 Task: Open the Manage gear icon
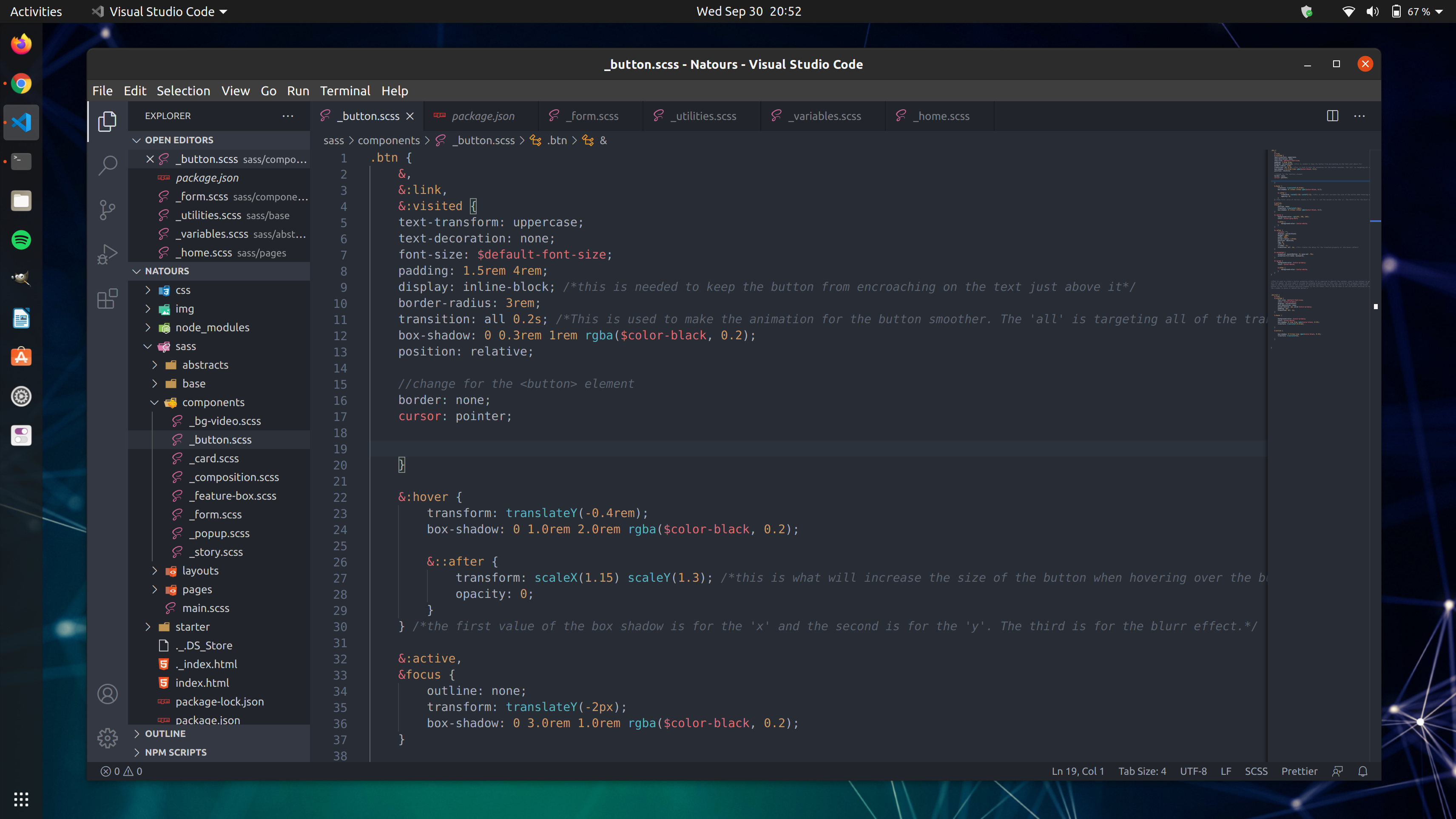click(x=107, y=738)
